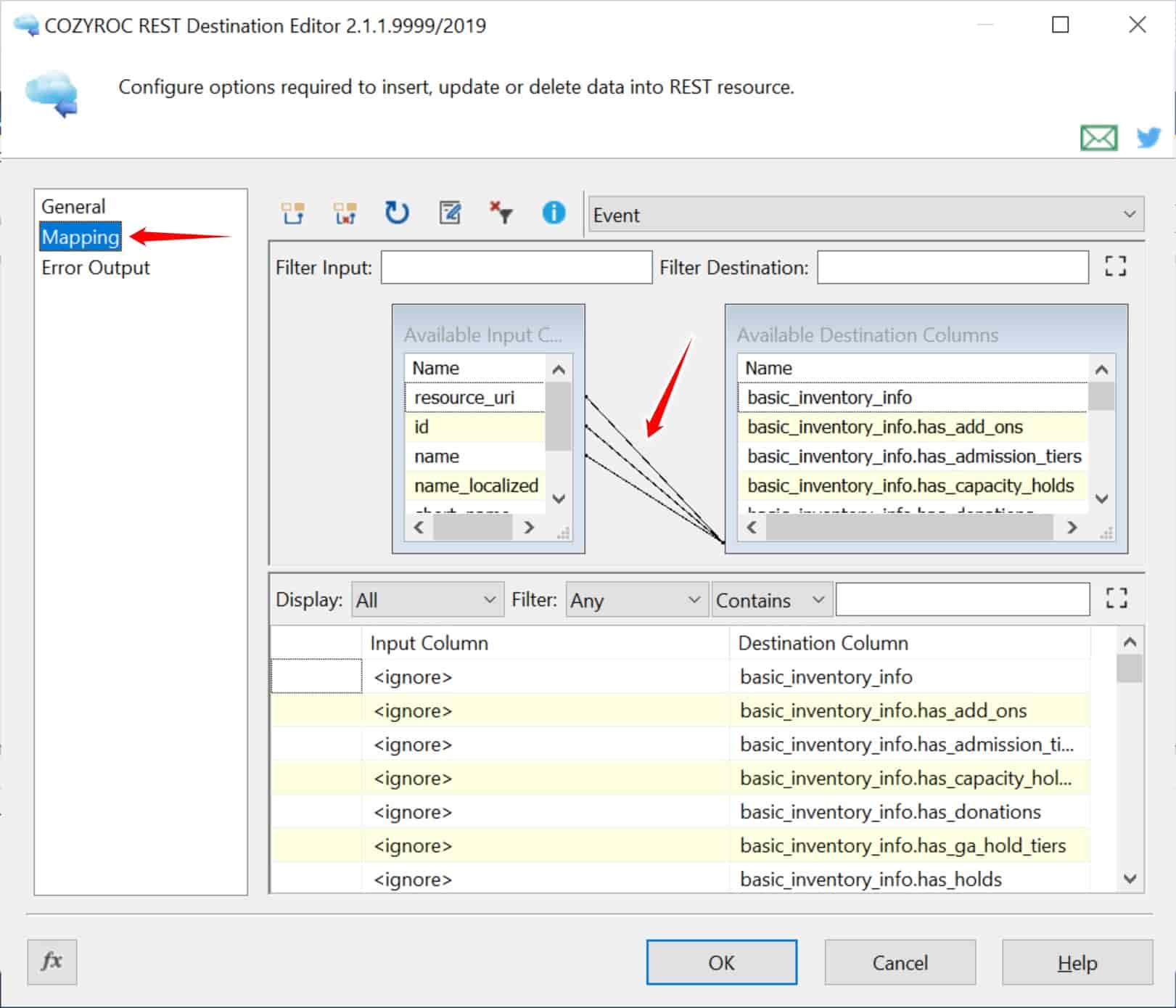Viewport: 1176px width, 1008px height.
Task: Select has_add_ons in Available Destination Columns list
Action: coord(913,427)
